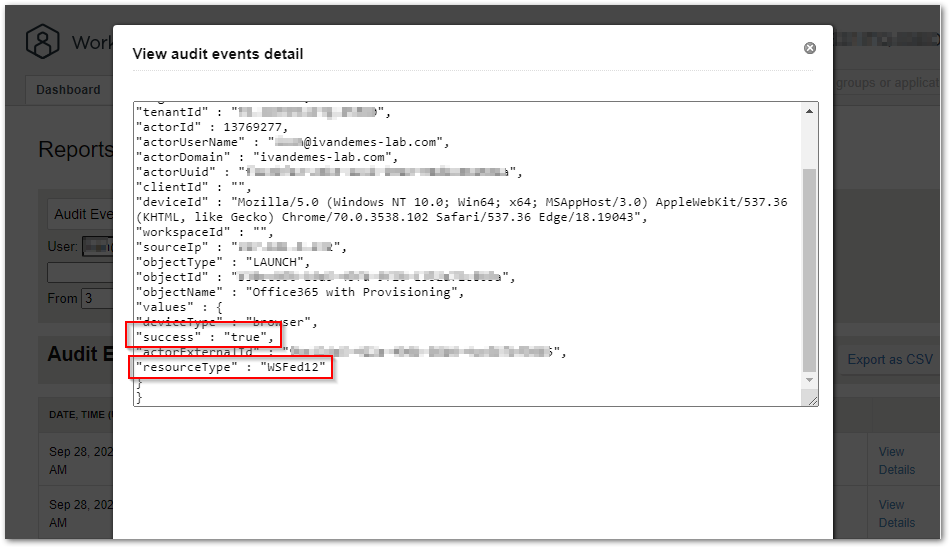Click the details box scroll-down arrow
The height and width of the screenshot is (548, 950).
coord(809,380)
